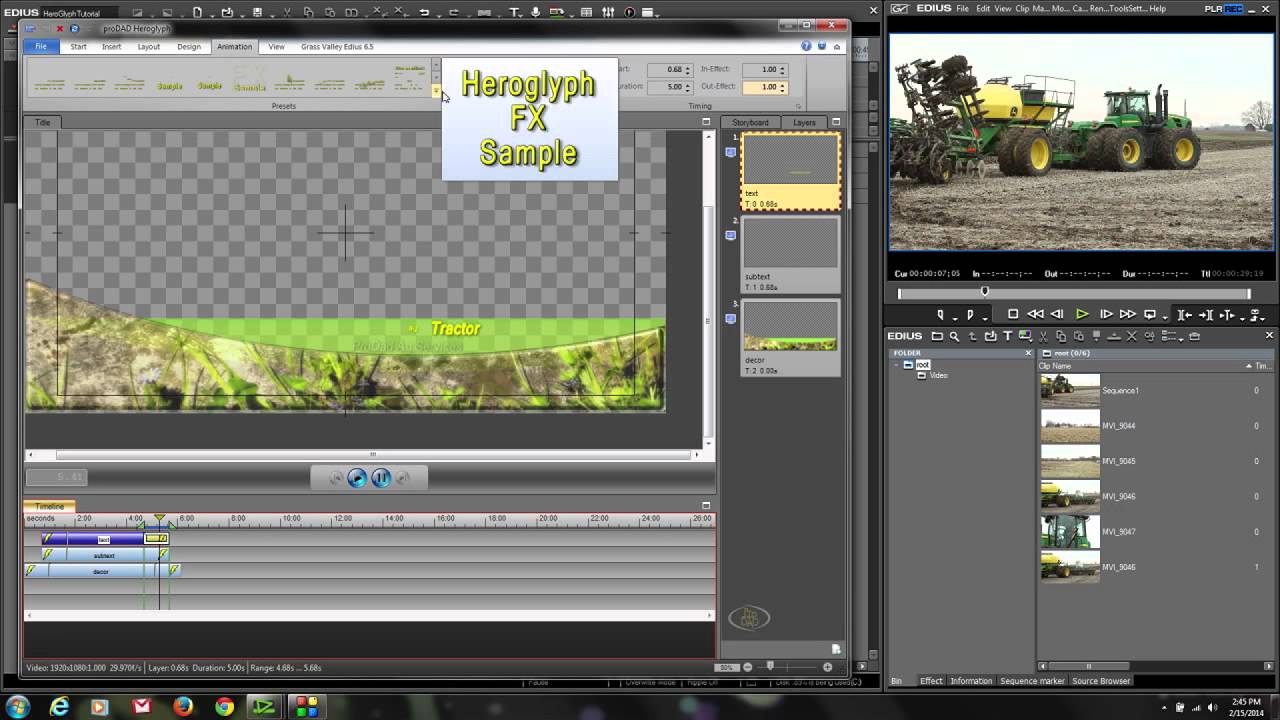
Task: Click the blue play button in Heroglyph preview
Action: (x=357, y=478)
